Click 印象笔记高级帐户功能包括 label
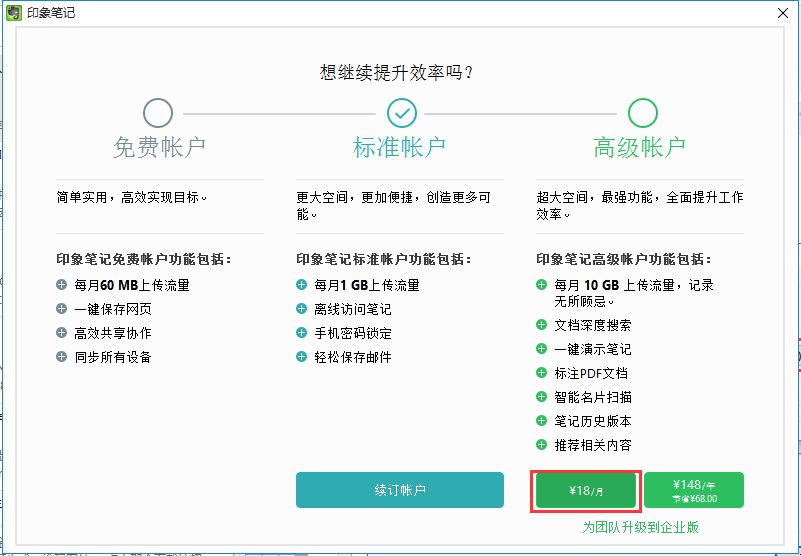This screenshot has width=801, height=556. (624, 259)
